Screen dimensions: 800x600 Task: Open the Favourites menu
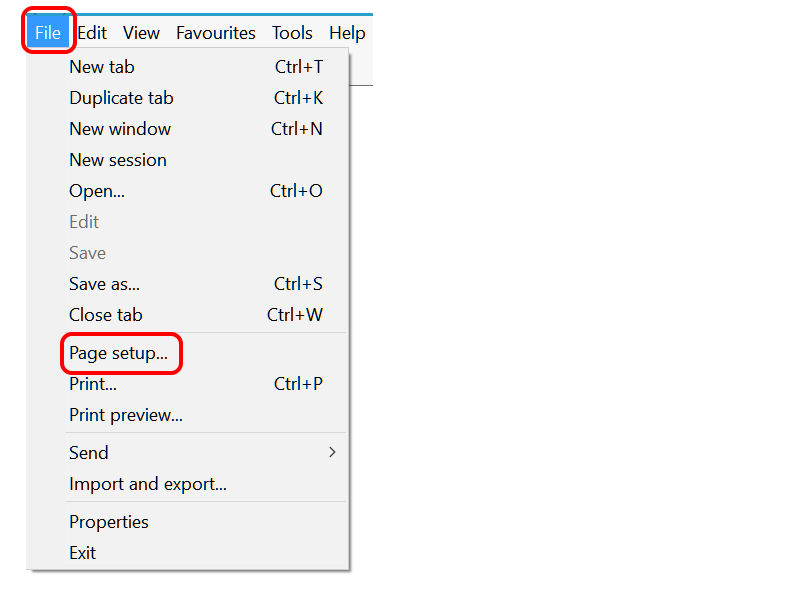215,33
